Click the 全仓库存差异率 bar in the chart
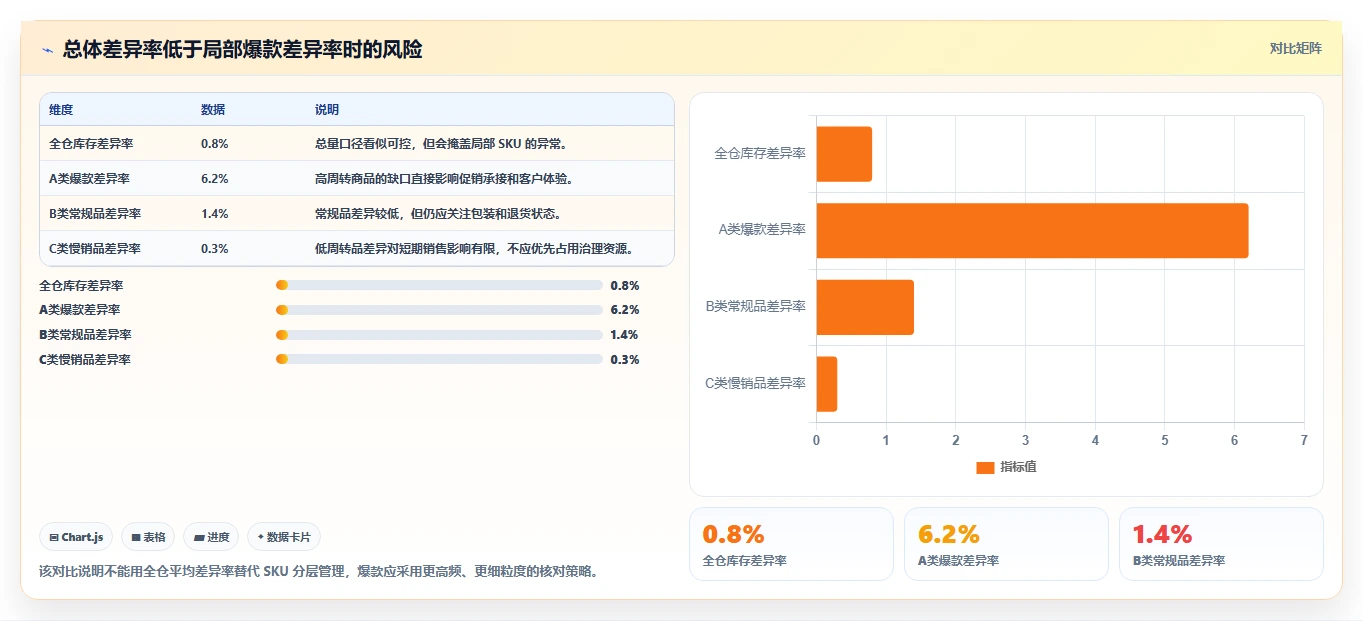This screenshot has width=1363, height=621. coord(844,154)
